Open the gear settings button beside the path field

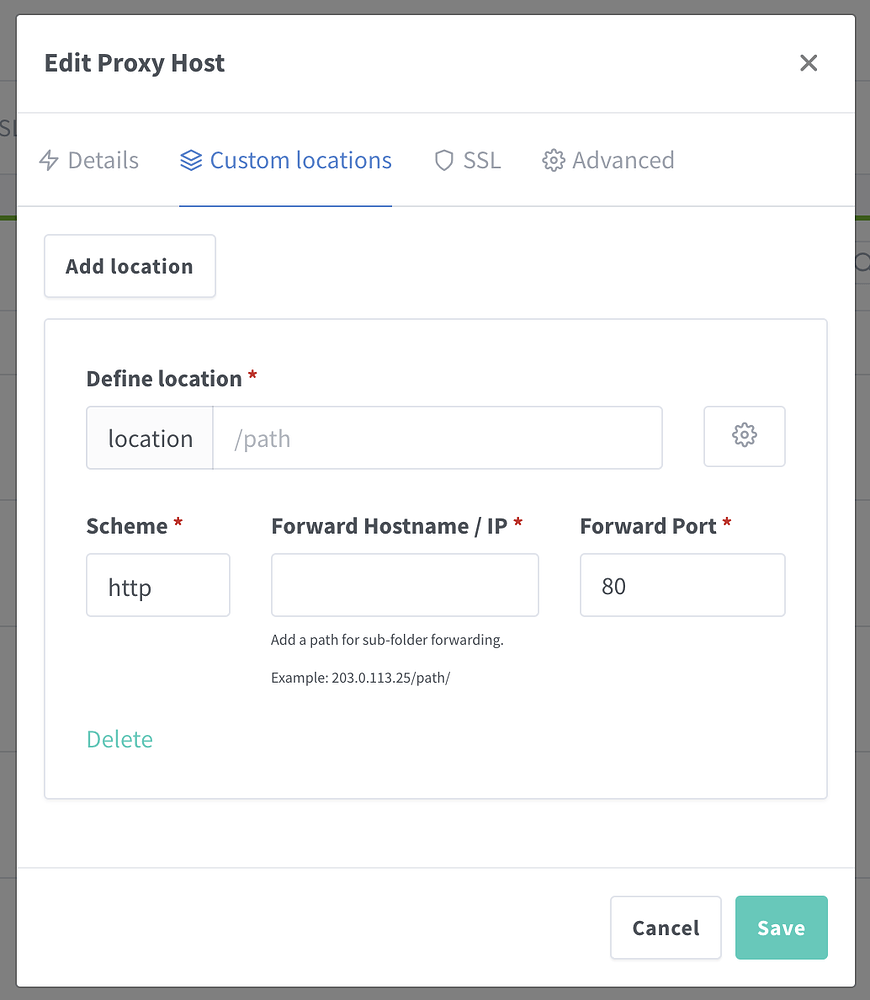point(744,436)
